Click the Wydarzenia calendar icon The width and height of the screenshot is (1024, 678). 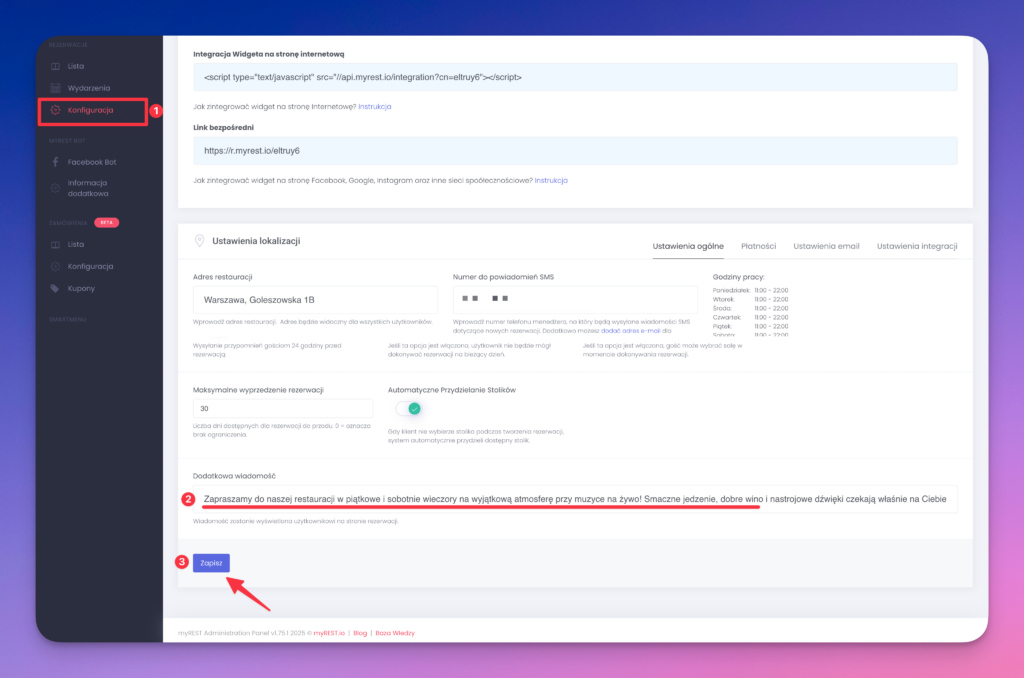(56, 88)
